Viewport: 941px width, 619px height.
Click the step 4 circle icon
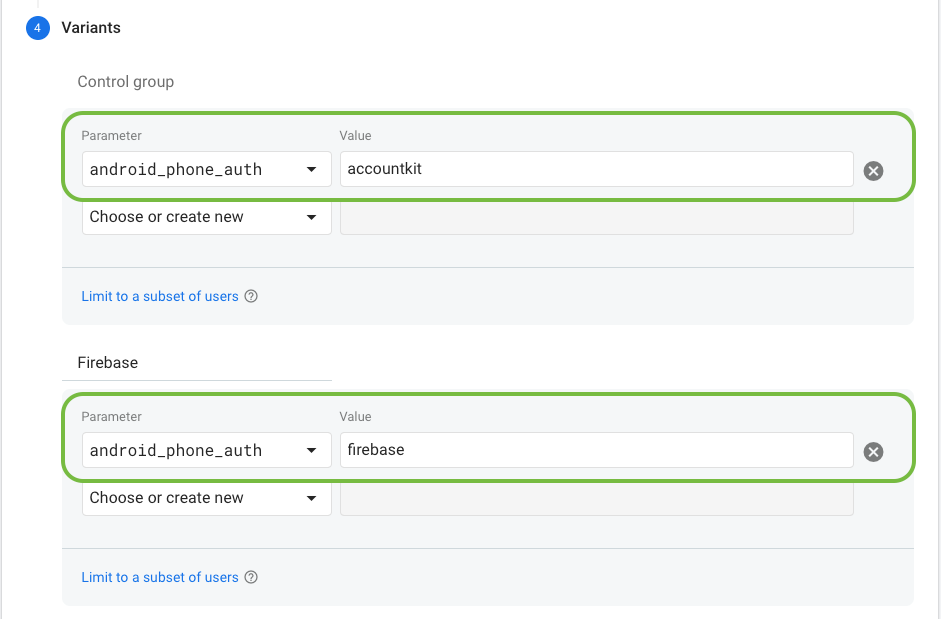[38, 28]
